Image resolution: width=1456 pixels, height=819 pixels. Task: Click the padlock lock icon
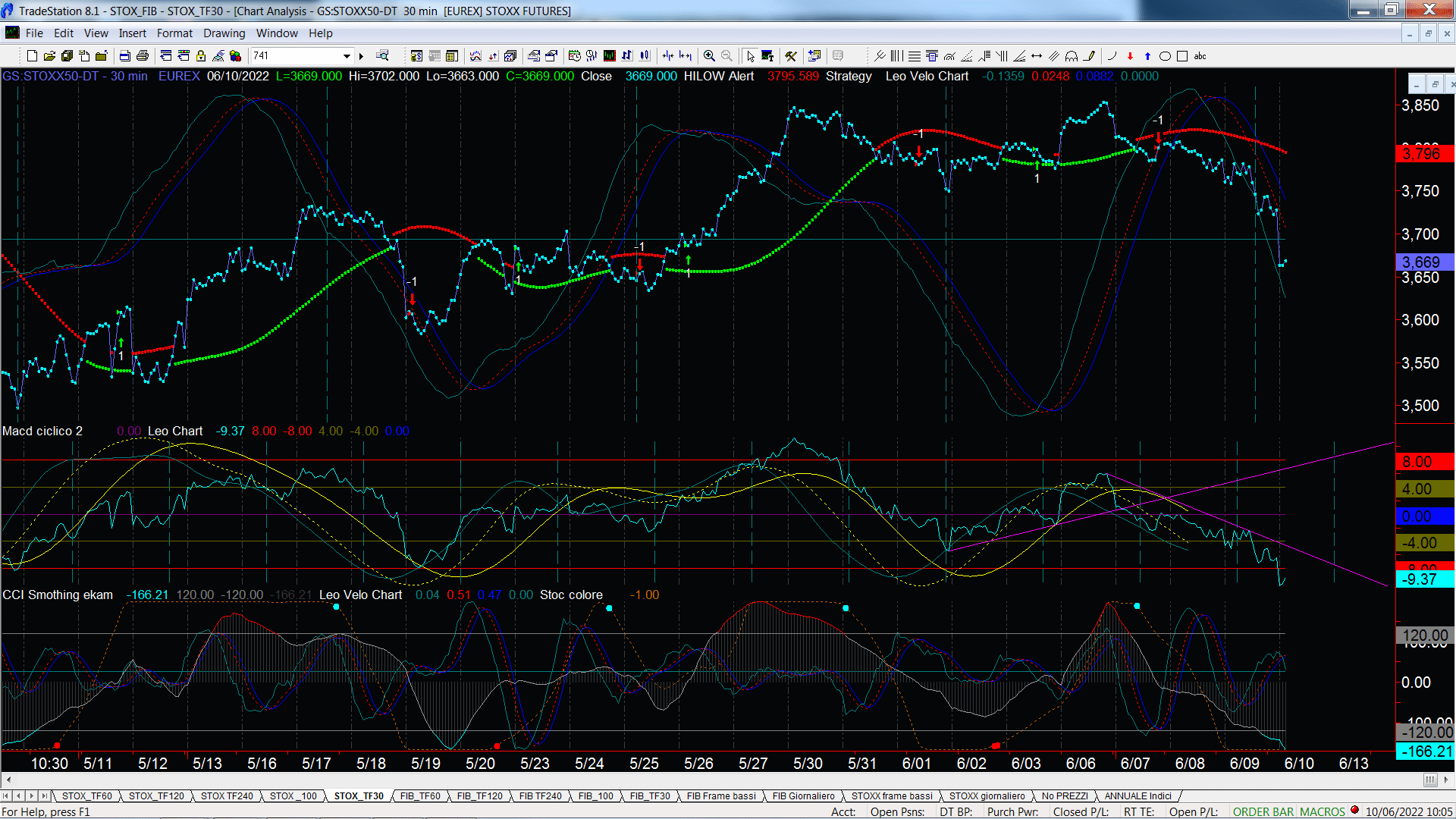(x=201, y=56)
